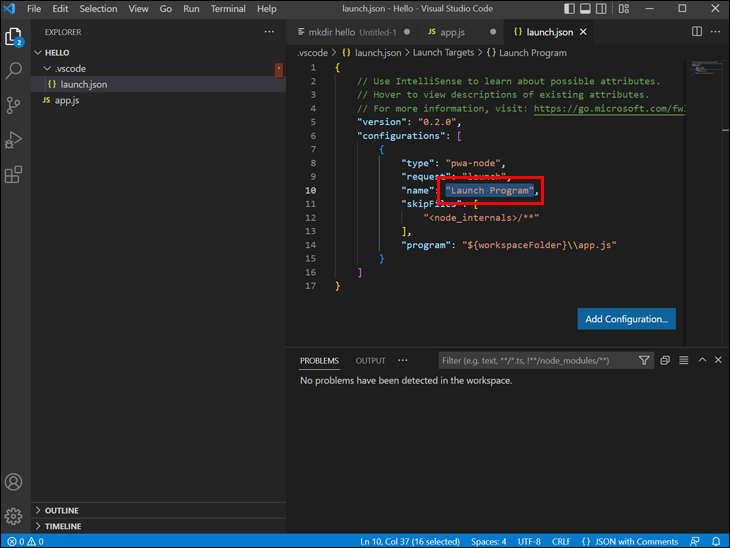Click the Split Editor Right icon
This screenshot has width=730, height=548.
coord(697,32)
